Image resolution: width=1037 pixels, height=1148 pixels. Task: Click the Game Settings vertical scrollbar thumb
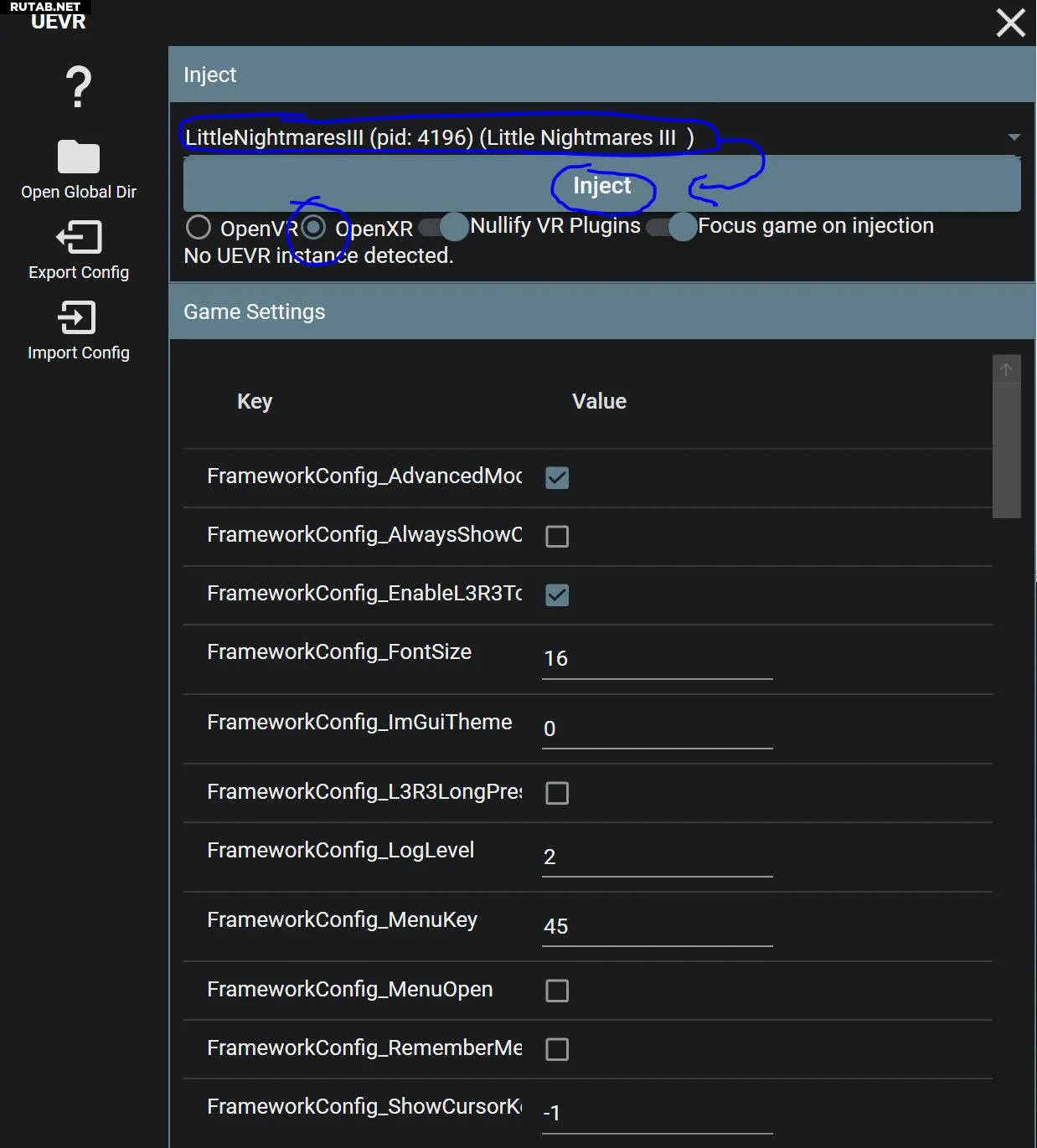pos(1006,450)
